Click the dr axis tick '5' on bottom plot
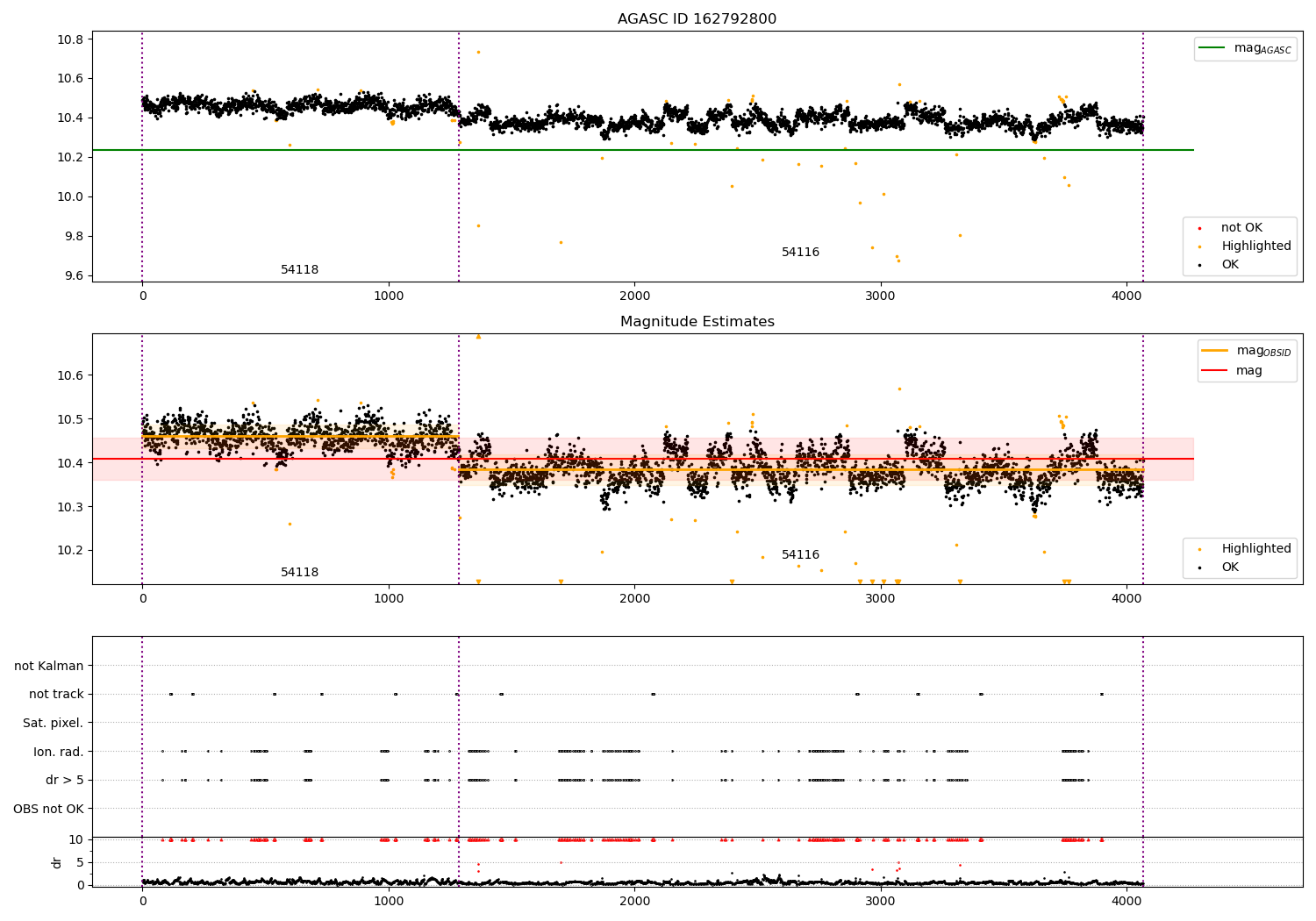This screenshot has height=921, width=1316. click(80, 863)
